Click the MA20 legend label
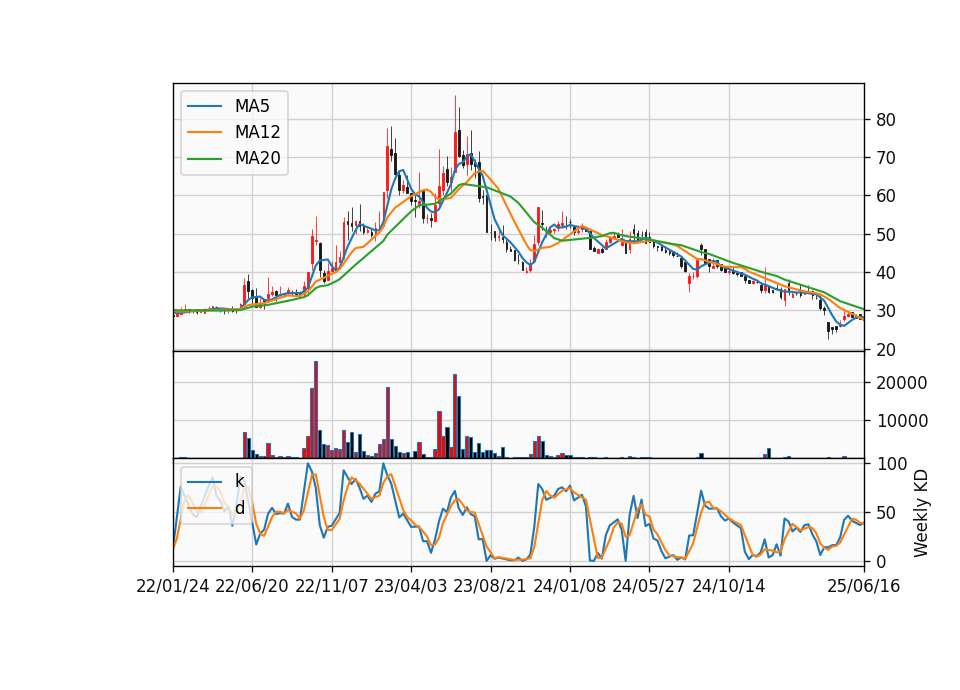Viewport: 960px width, 690px height. point(257,158)
